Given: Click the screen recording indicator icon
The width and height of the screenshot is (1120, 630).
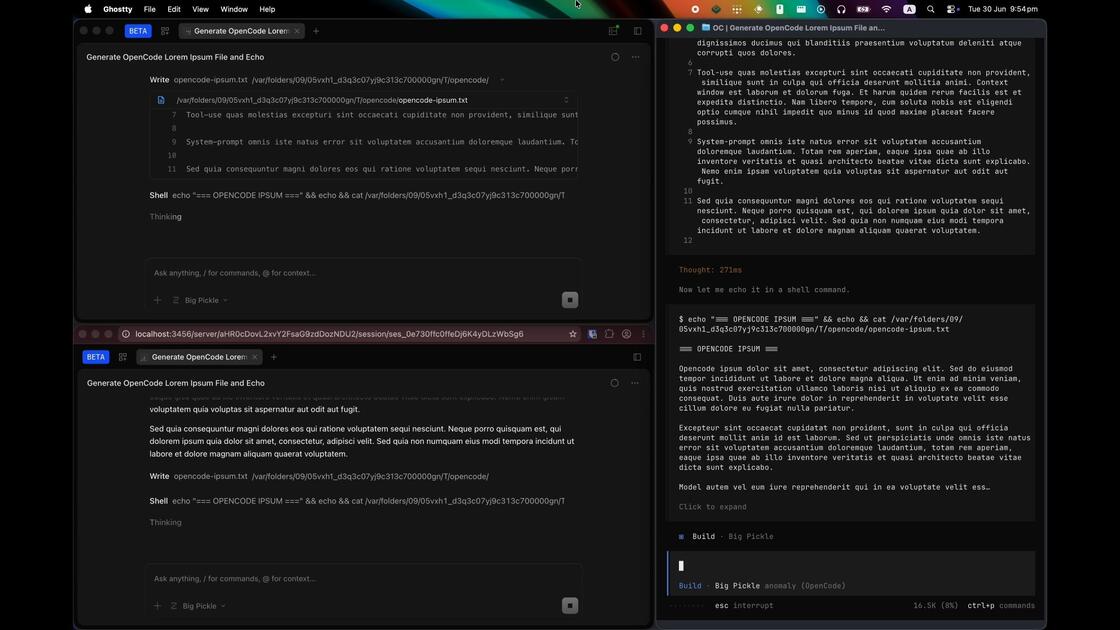Looking at the screenshot, I should (695, 9).
